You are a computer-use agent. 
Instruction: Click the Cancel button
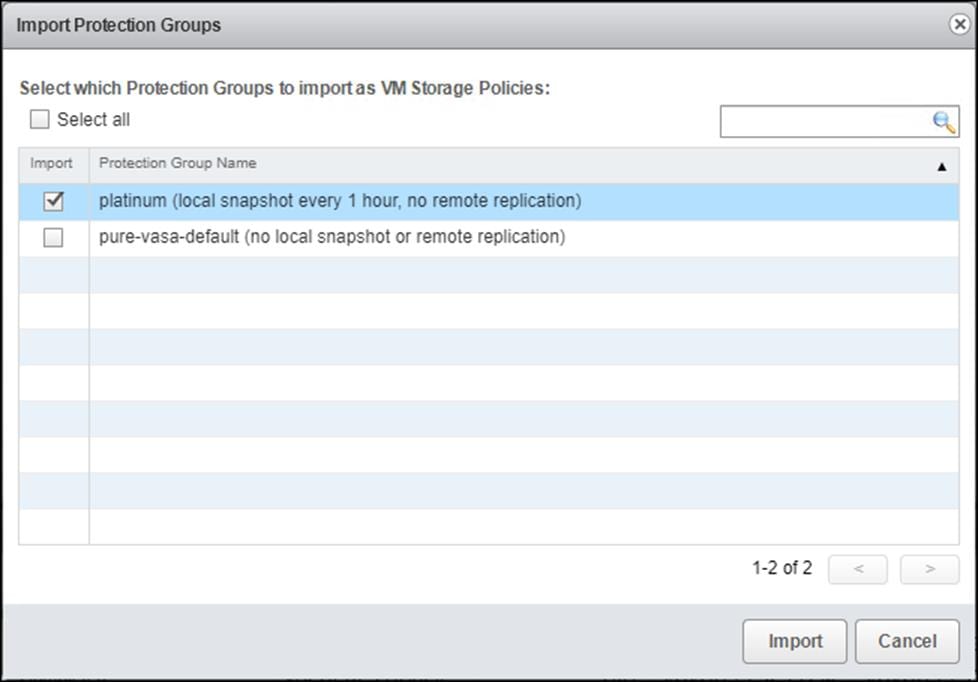(x=907, y=641)
